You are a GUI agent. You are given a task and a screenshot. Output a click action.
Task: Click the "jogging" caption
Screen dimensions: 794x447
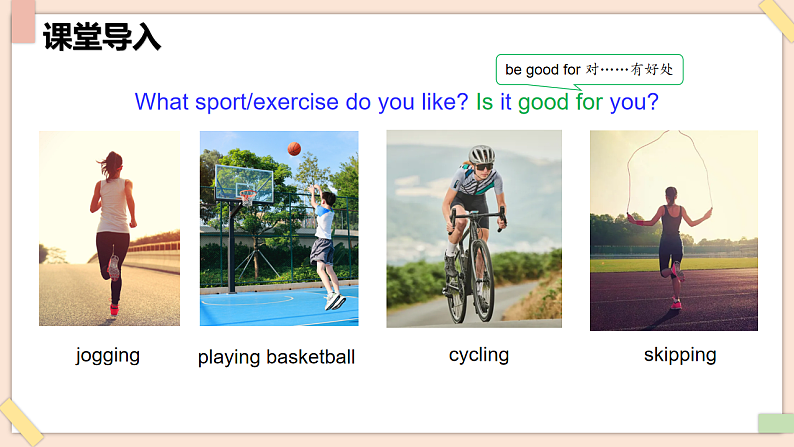click(108, 355)
